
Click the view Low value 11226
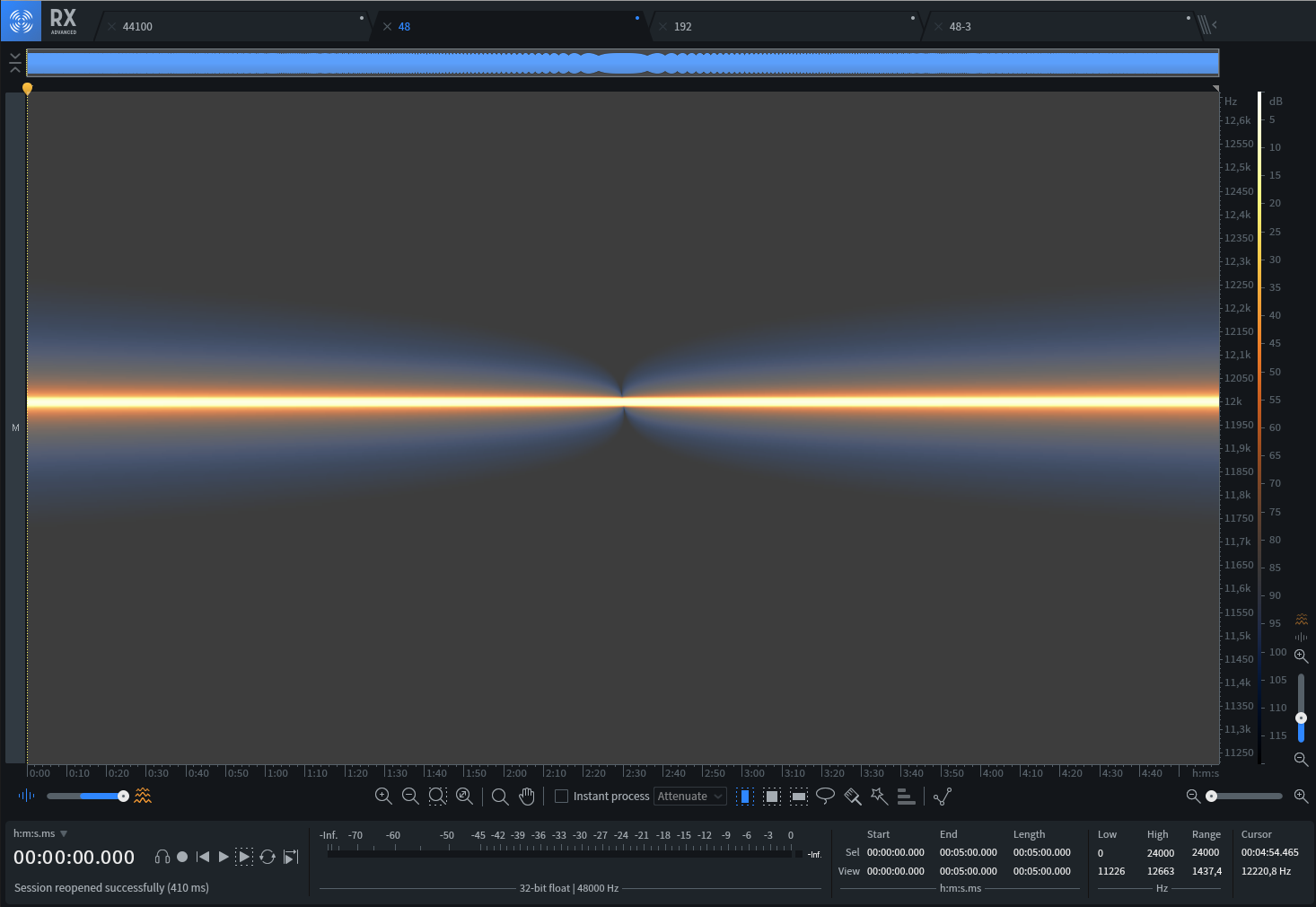click(x=1111, y=871)
